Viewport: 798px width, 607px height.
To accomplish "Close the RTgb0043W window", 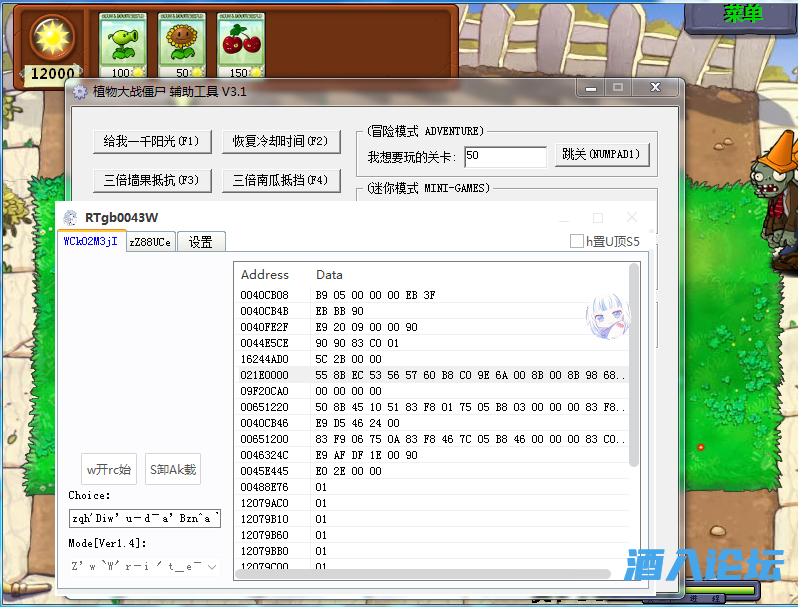I will point(632,218).
